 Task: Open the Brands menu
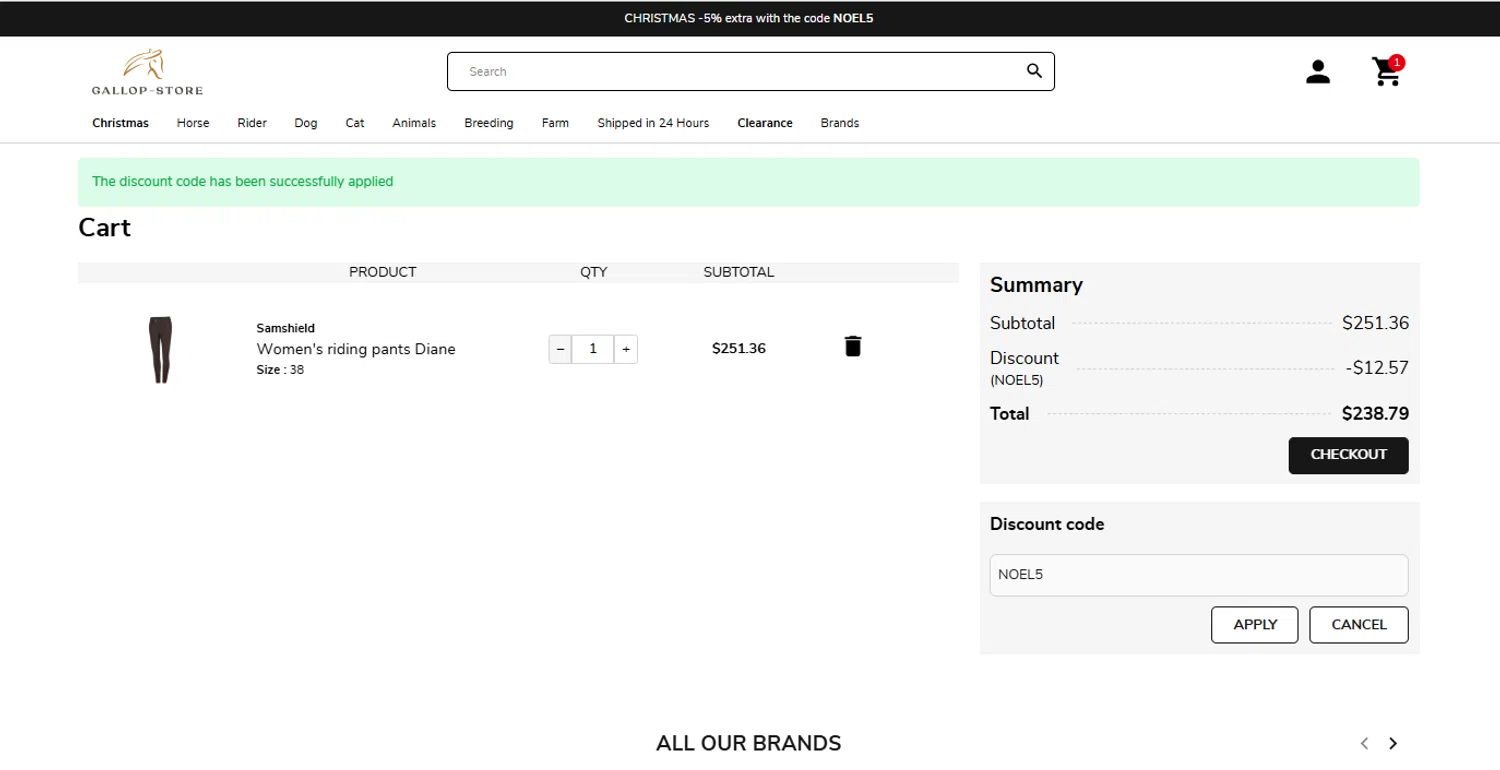840,123
